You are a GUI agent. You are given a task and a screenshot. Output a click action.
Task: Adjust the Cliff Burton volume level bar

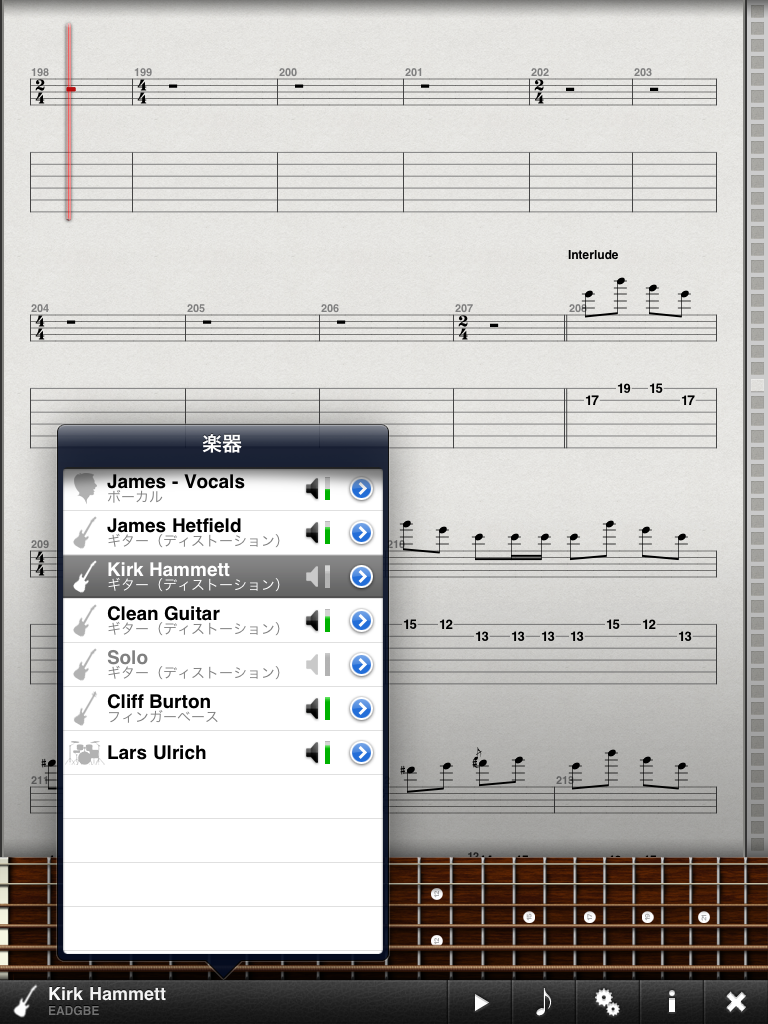(x=327, y=709)
